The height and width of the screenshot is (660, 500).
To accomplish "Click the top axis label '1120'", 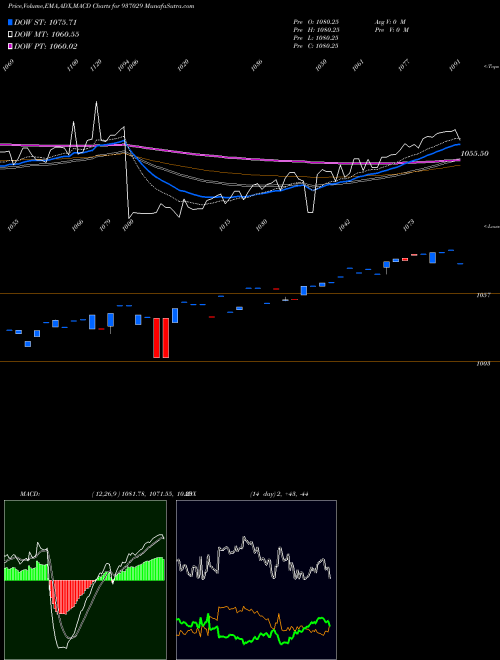I will [x=96, y=65].
